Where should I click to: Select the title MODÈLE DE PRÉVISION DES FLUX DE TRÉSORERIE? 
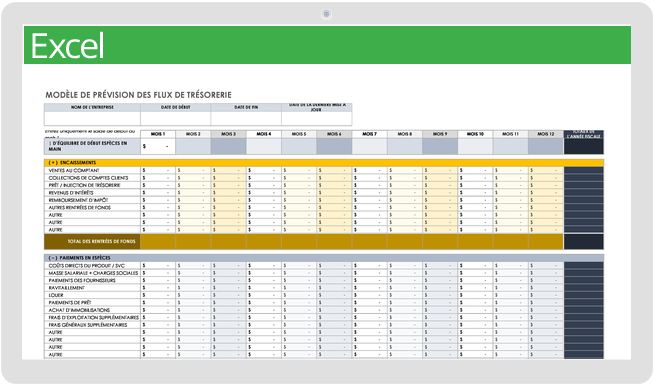coord(138,95)
